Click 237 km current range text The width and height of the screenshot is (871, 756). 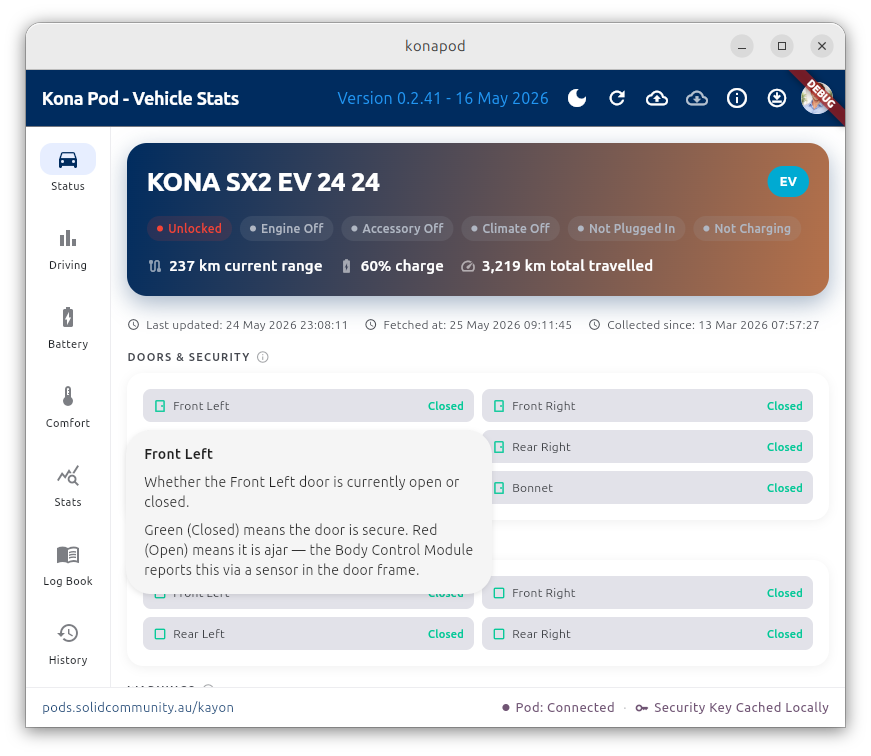(x=246, y=266)
